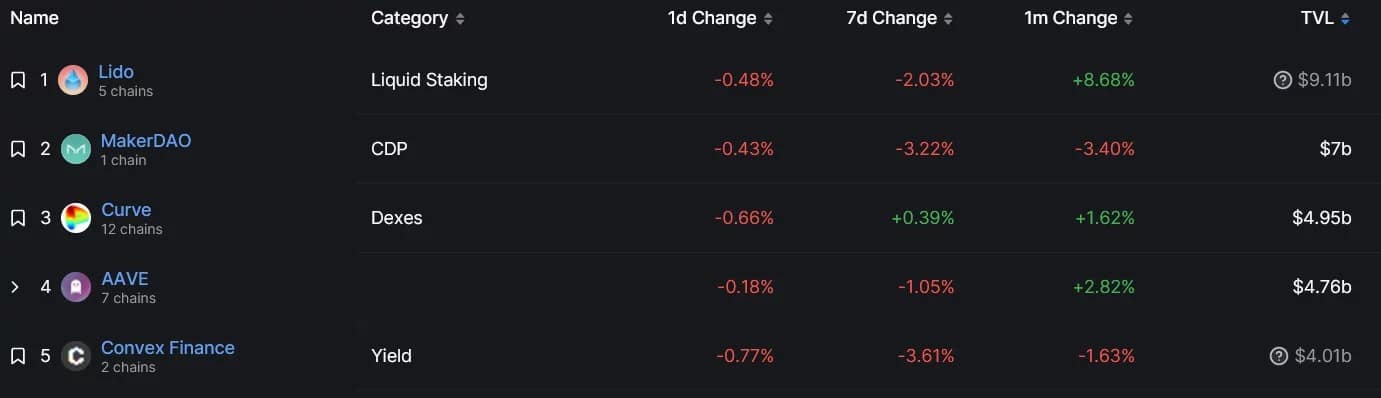1381x398 pixels.
Task: Click the Lido protocol logo icon
Action: tap(73, 80)
